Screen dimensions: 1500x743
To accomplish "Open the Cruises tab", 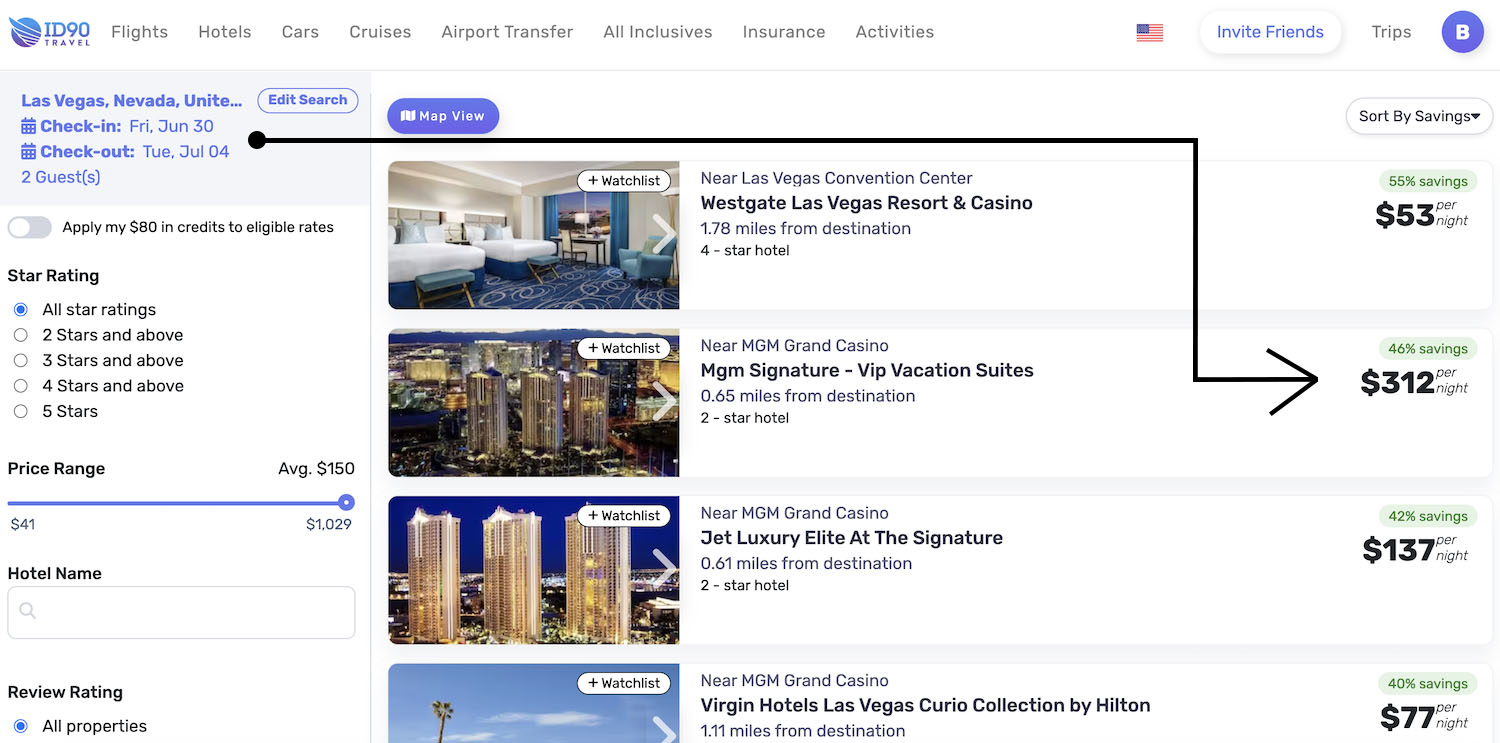I will click(380, 32).
